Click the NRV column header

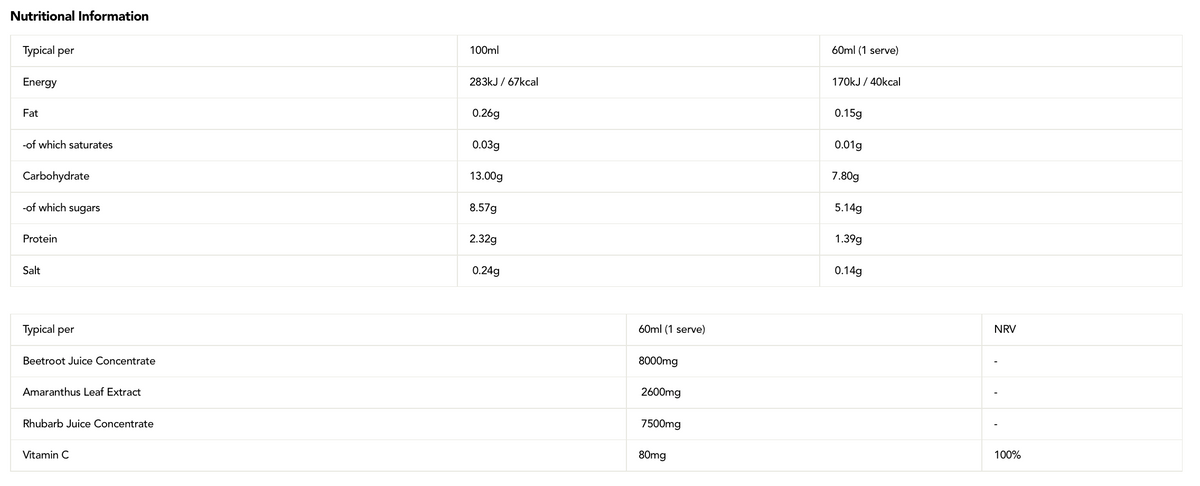click(1005, 329)
